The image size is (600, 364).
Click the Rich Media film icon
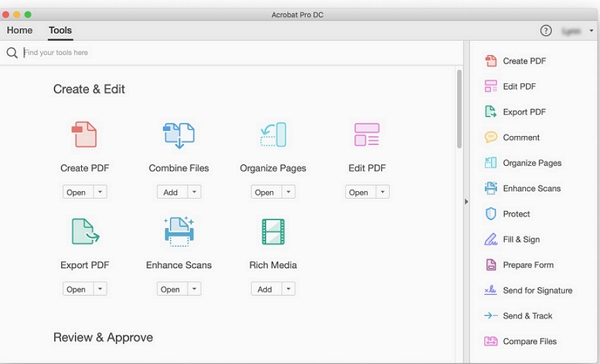pos(273,231)
